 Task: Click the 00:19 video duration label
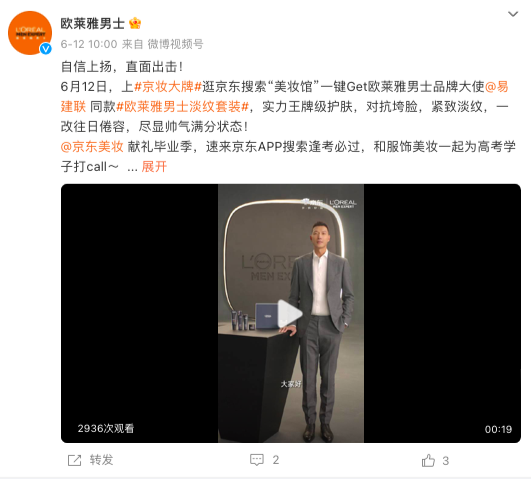[498, 429]
